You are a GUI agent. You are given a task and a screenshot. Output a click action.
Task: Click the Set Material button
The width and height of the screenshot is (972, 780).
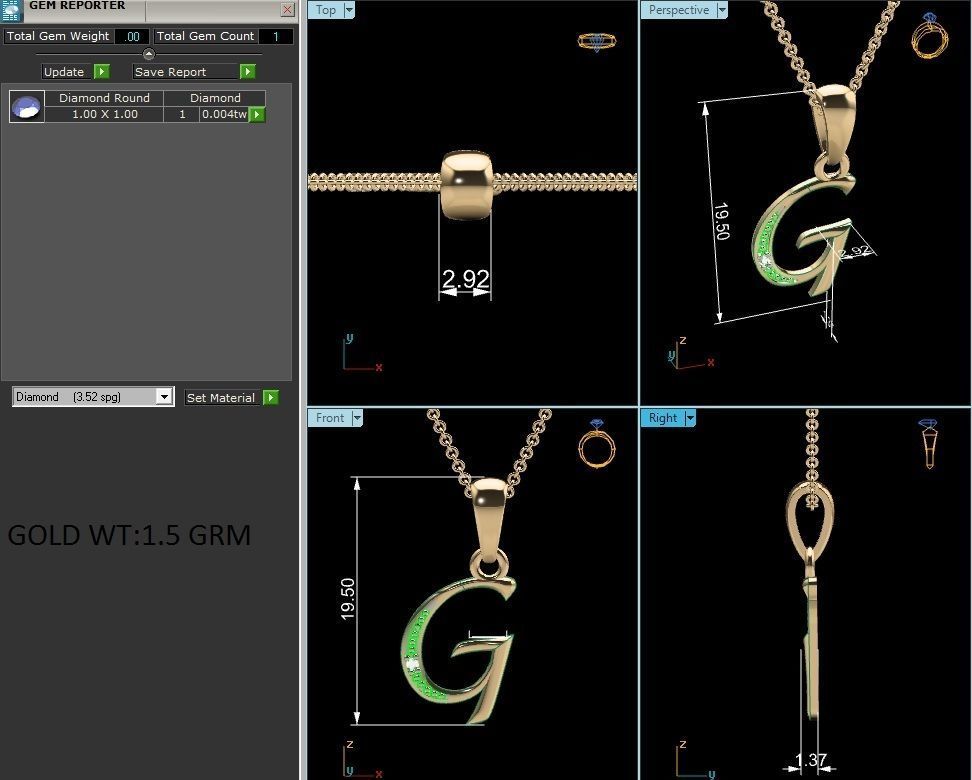click(x=223, y=397)
